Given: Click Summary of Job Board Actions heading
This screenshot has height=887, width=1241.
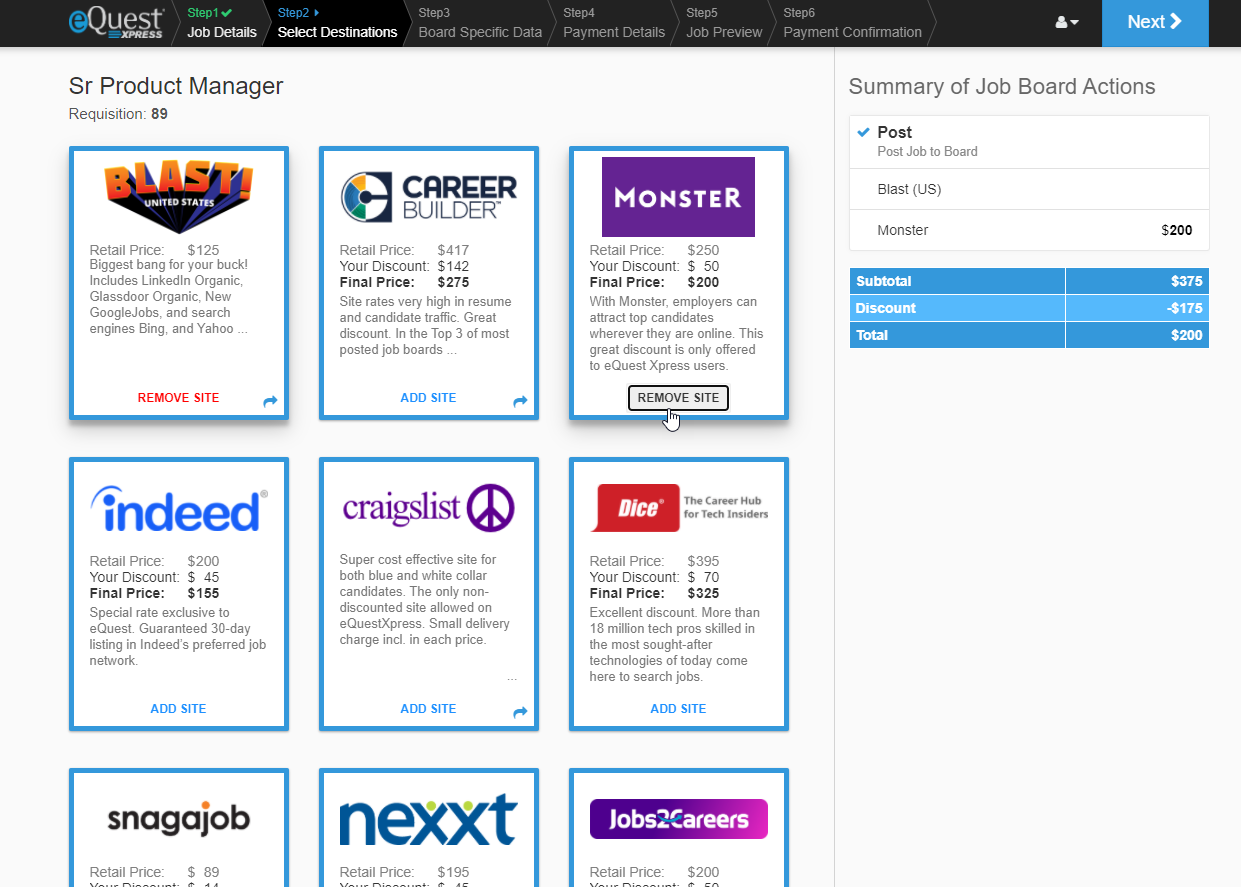Looking at the screenshot, I should click(1002, 87).
